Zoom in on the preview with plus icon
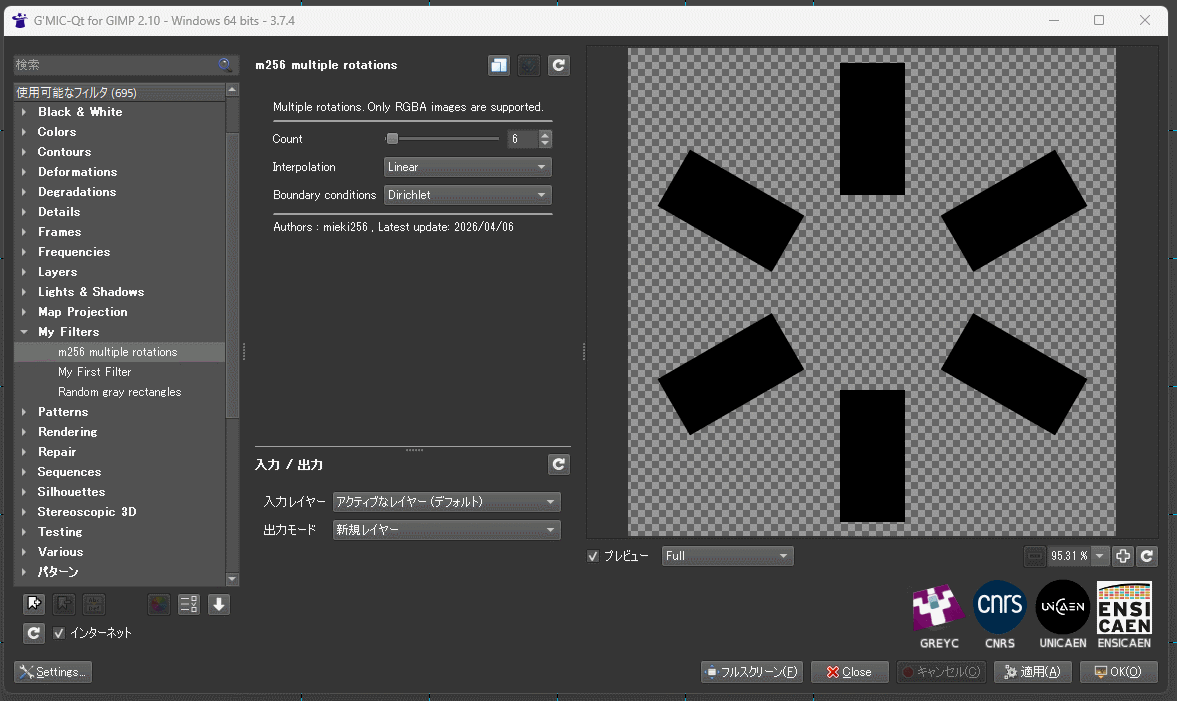 pos(1123,556)
